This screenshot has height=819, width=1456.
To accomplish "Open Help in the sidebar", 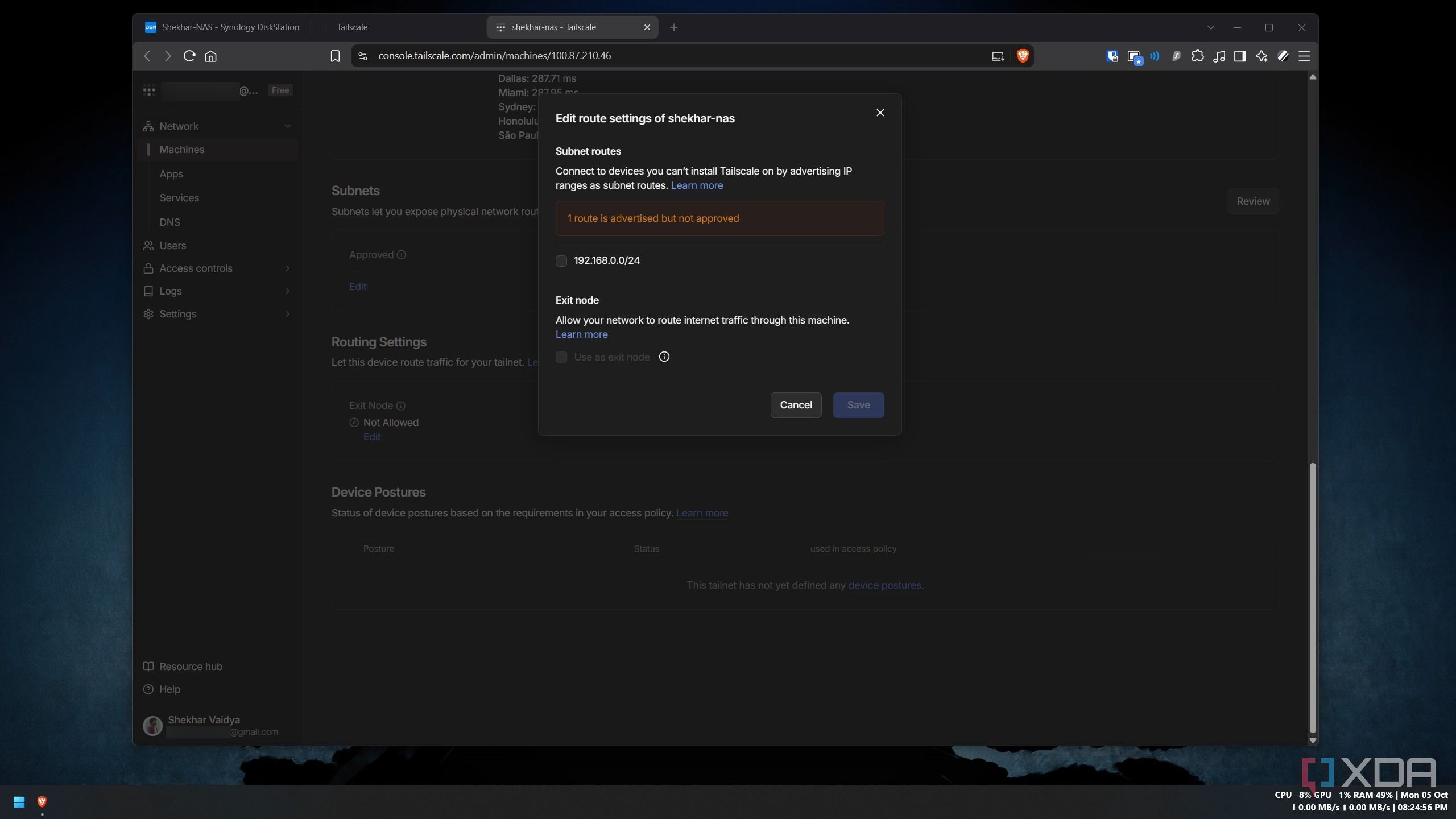I will [169, 689].
